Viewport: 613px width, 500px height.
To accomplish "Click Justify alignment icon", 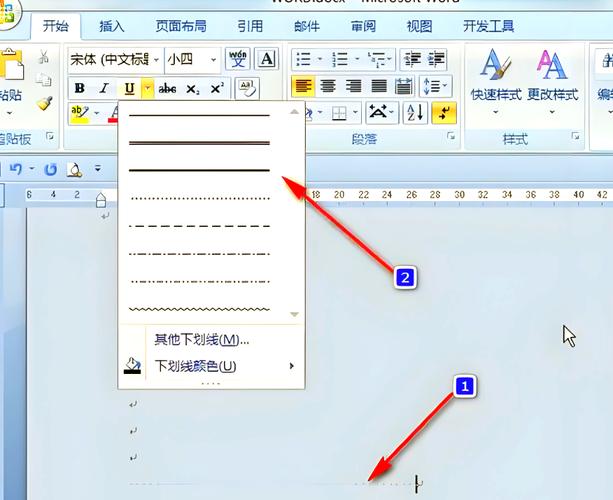I will [379, 86].
